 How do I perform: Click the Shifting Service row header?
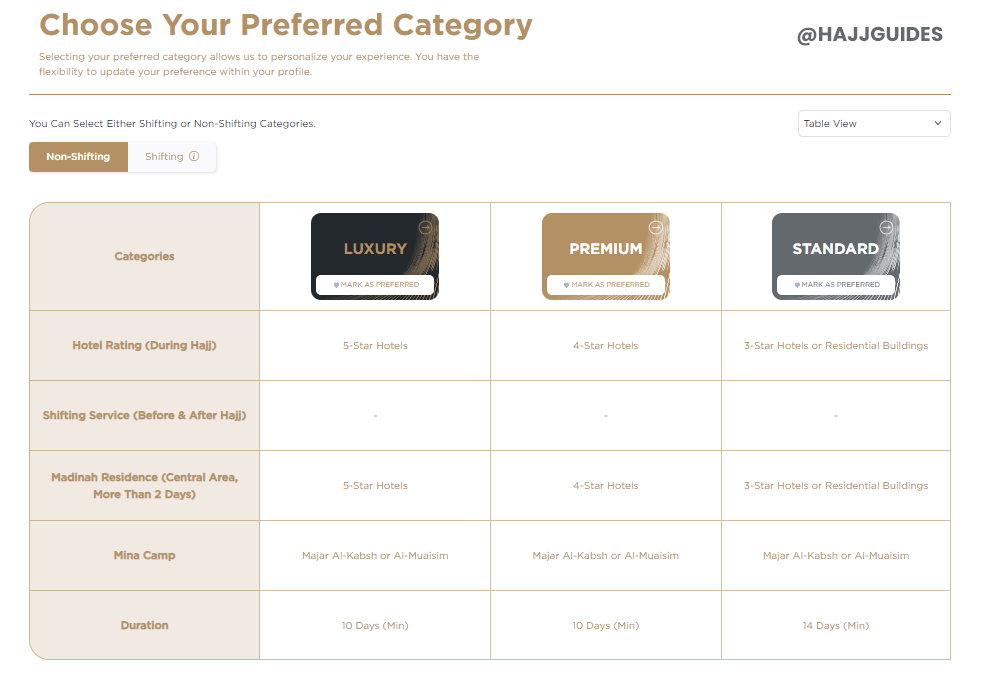click(x=145, y=416)
